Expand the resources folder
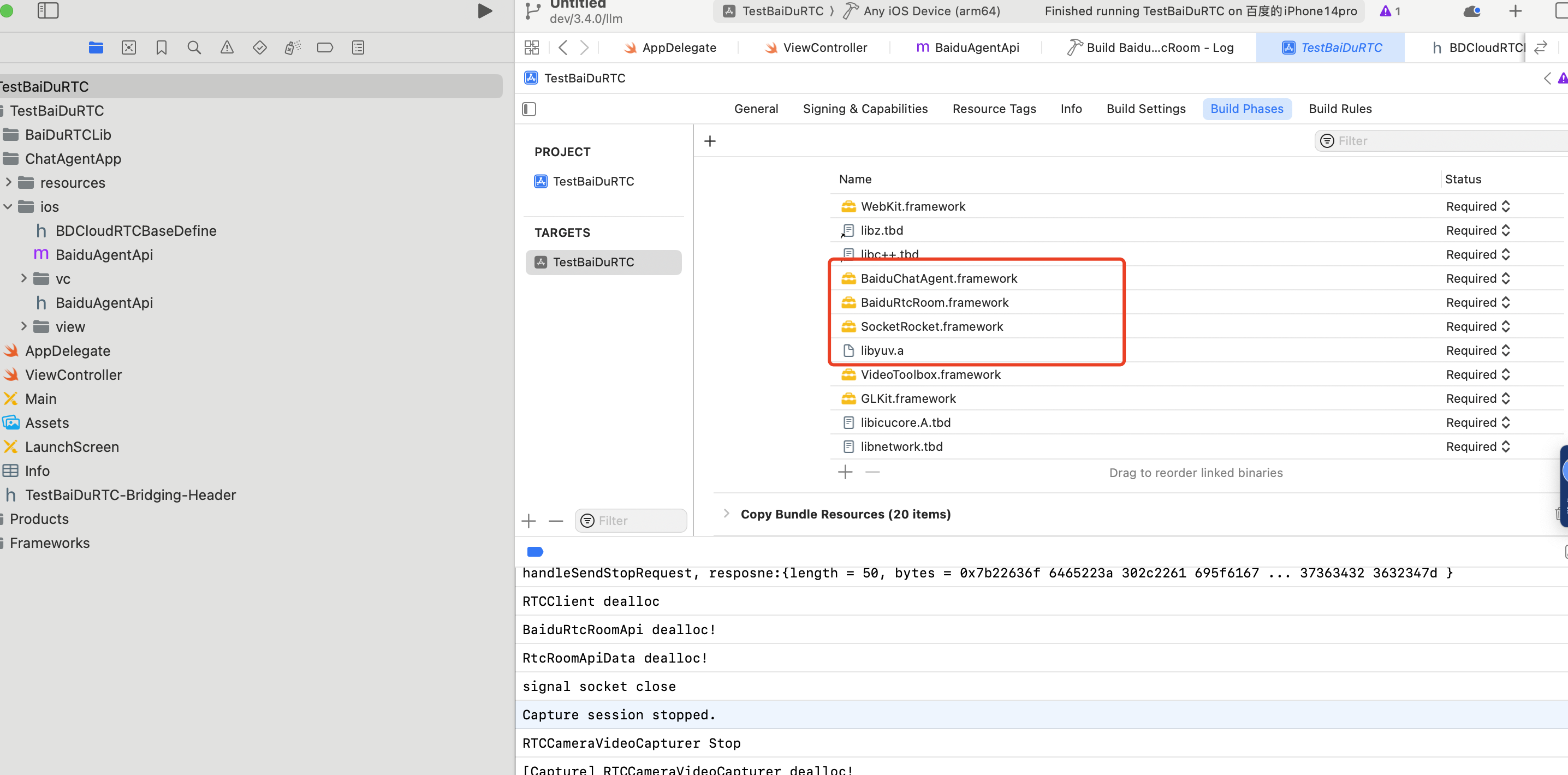 8,182
